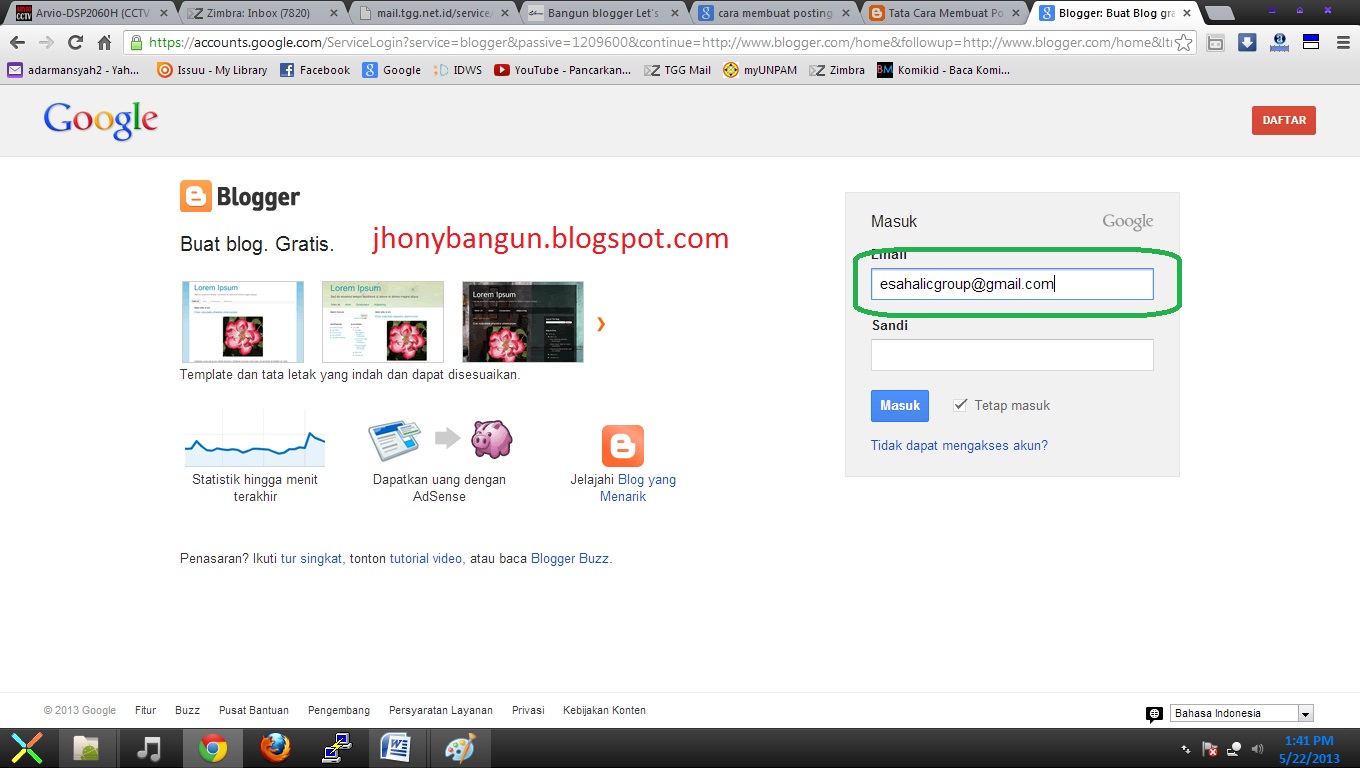This screenshot has width=1360, height=768.
Task: Open the Zimbra bookmark
Action: [837, 70]
